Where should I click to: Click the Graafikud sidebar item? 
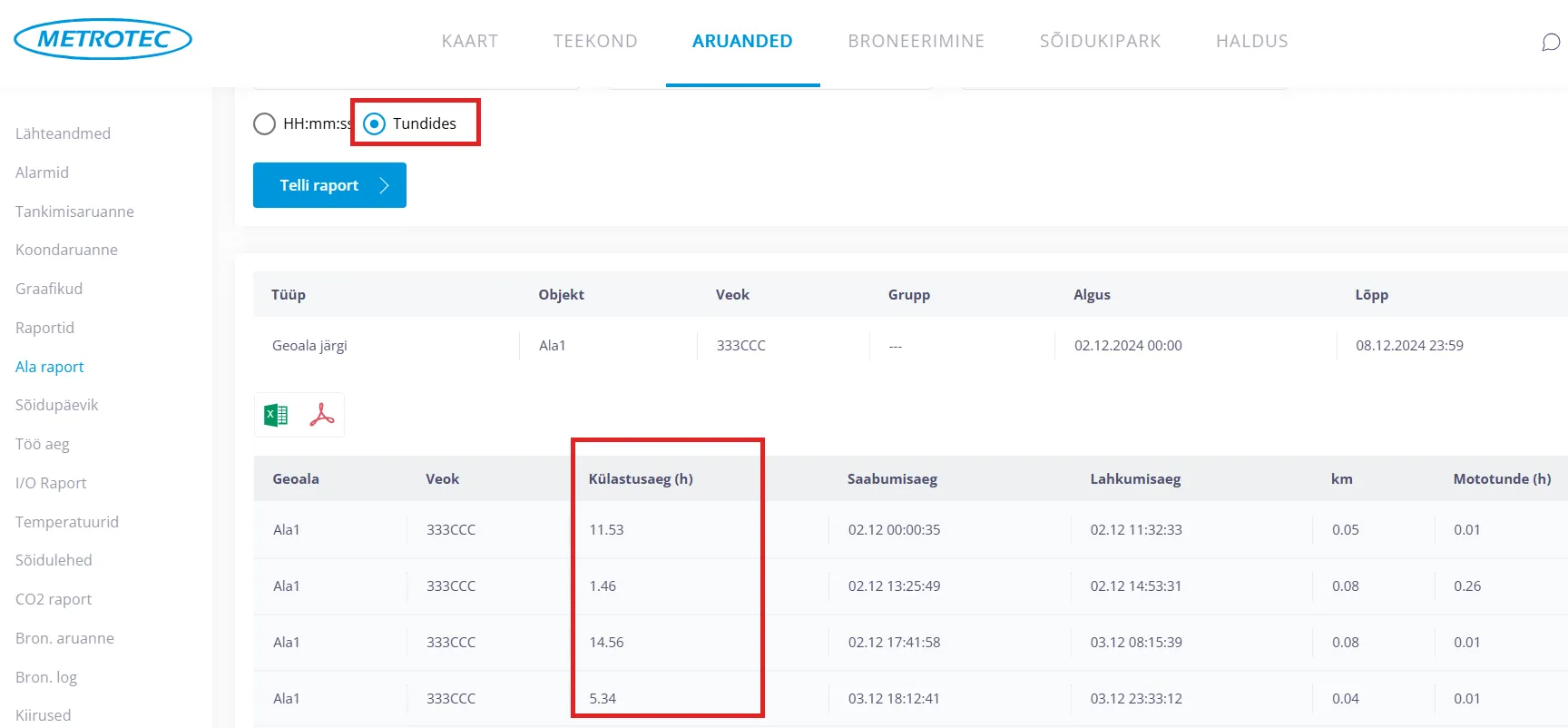[49, 289]
